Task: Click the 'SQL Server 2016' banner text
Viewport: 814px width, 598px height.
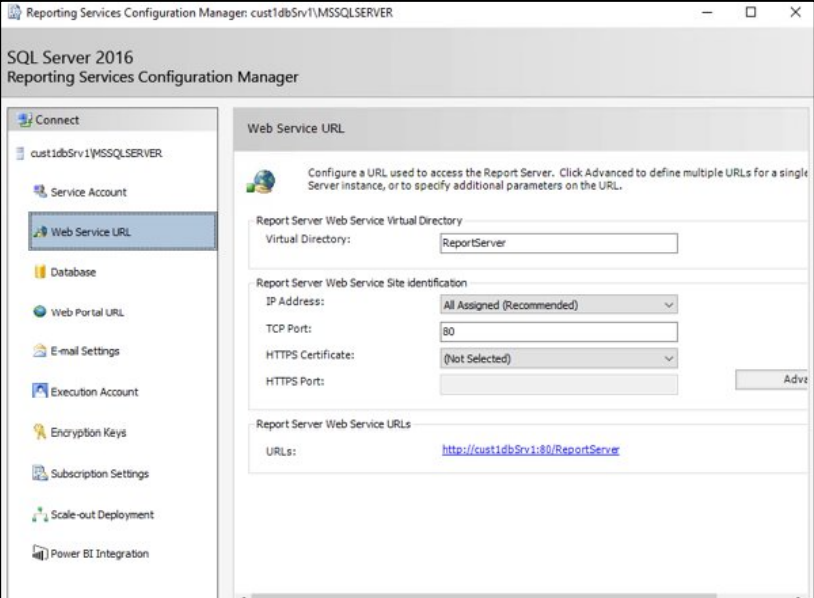Action: pyautogui.click(x=70, y=57)
